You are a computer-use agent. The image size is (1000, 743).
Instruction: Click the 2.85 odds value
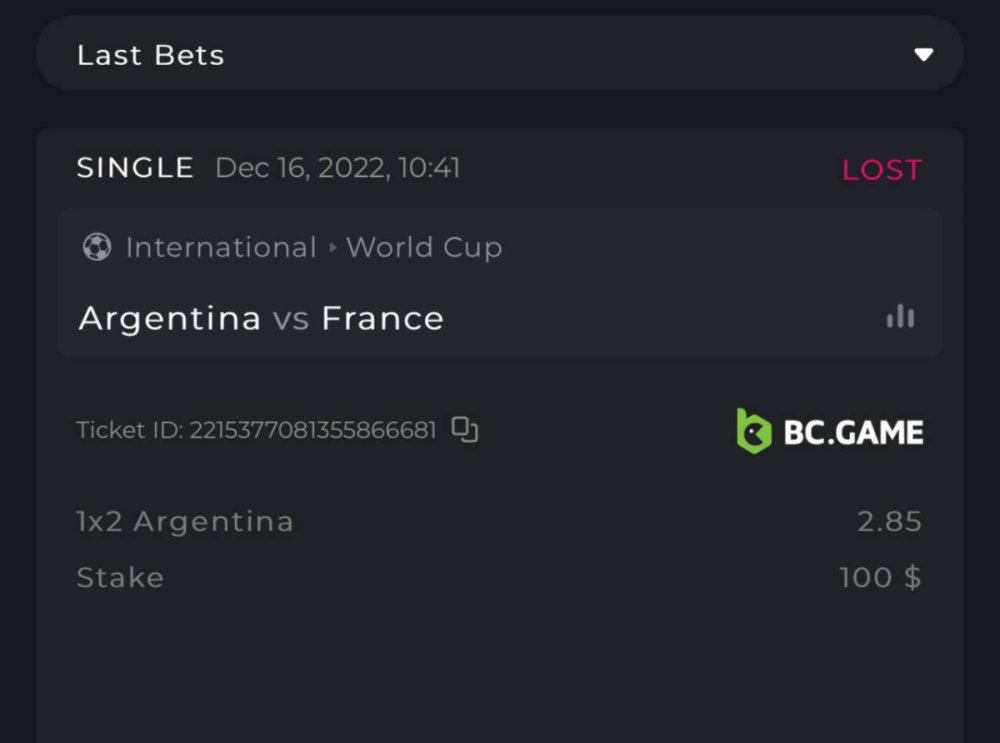point(889,521)
